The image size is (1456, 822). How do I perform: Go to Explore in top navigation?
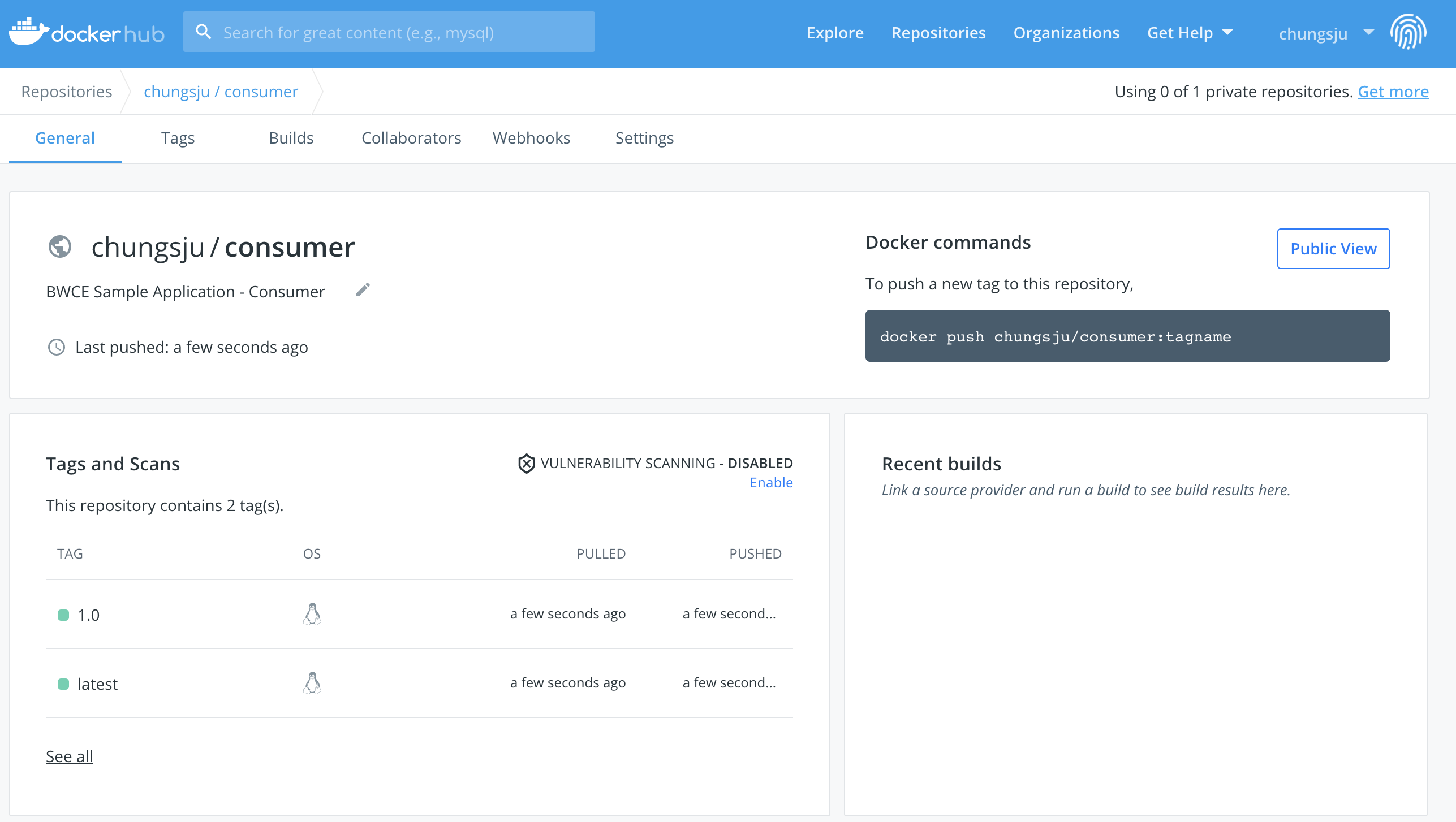coord(835,33)
